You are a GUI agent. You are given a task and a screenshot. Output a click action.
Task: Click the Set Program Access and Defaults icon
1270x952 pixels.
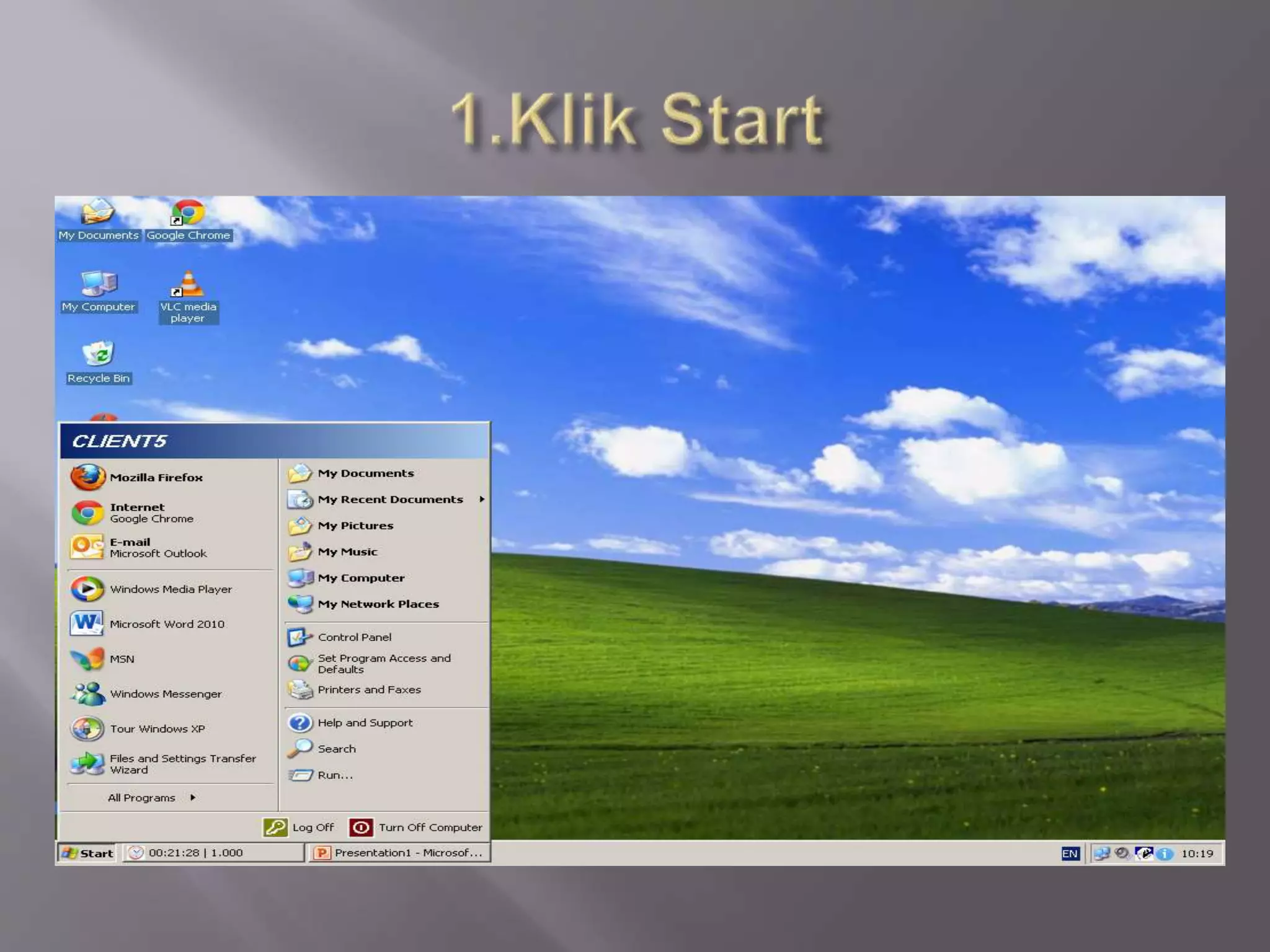[x=300, y=664]
